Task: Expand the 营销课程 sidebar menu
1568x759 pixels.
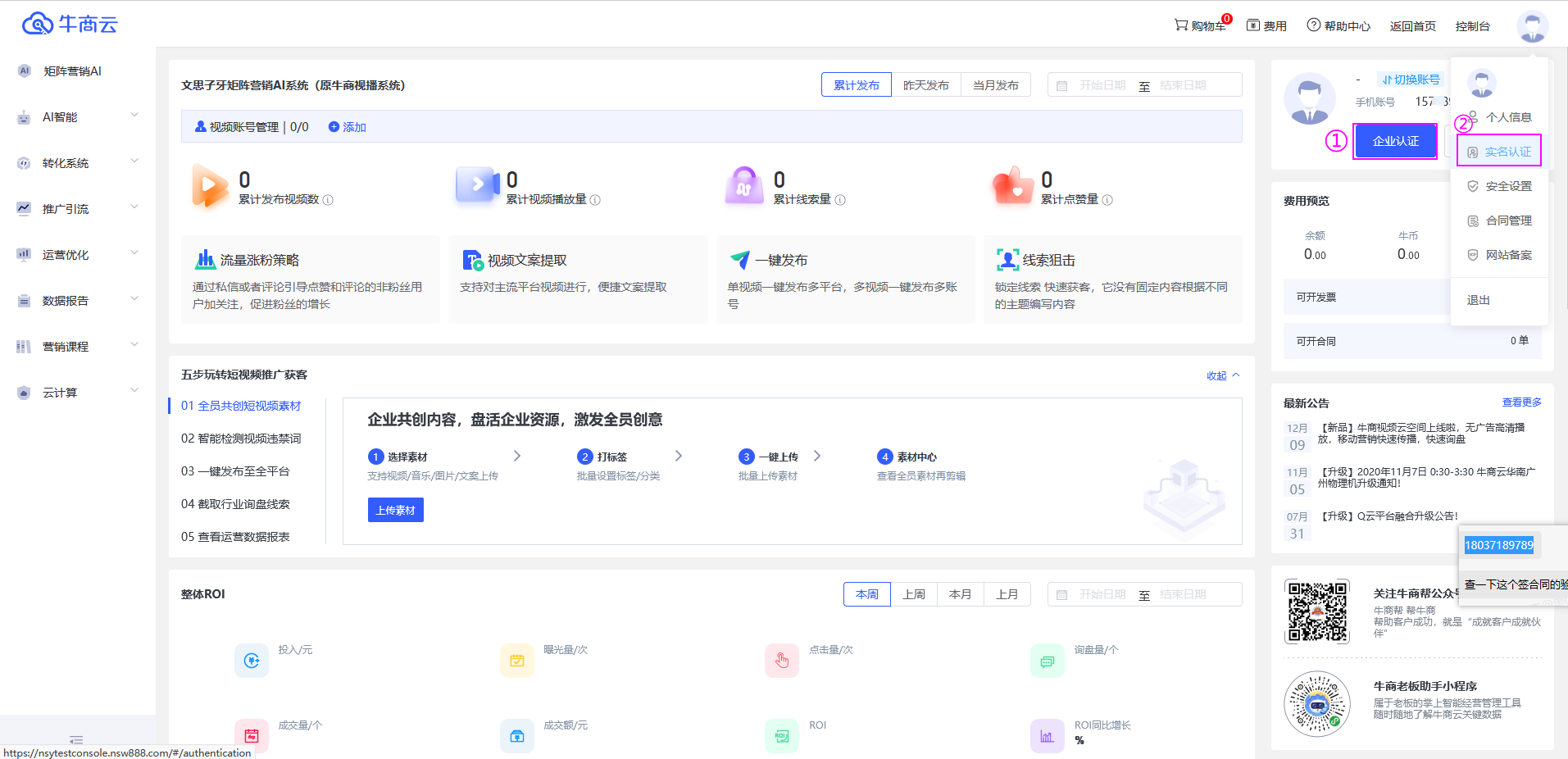Action: pyautogui.click(x=78, y=347)
